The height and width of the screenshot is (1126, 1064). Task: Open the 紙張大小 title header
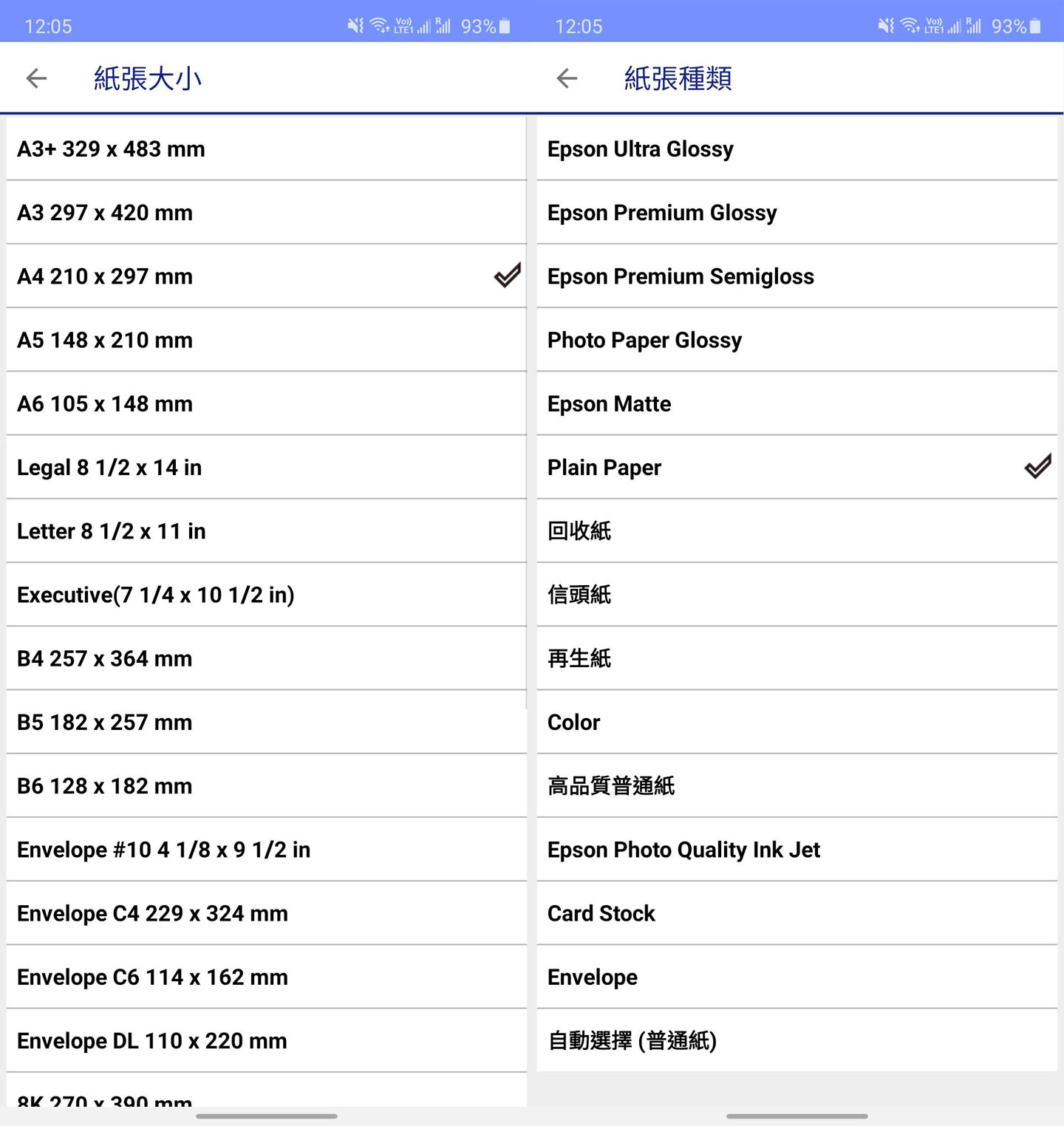[148, 78]
